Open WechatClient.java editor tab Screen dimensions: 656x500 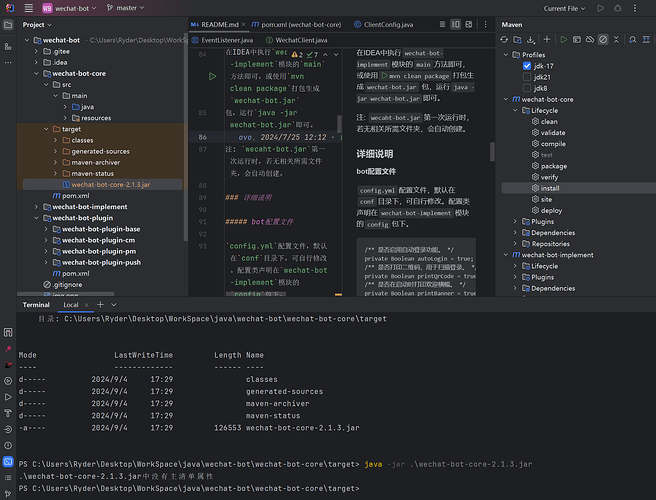click(x=297, y=40)
